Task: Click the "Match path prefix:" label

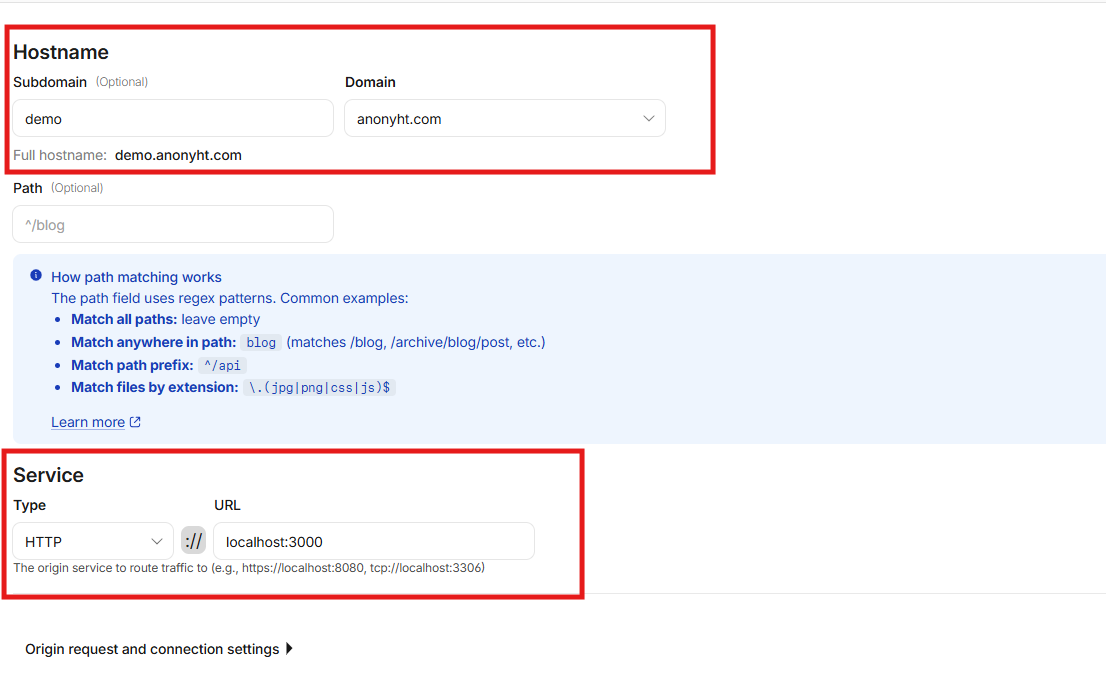Action: pyautogui.click(x=132, y=365)
